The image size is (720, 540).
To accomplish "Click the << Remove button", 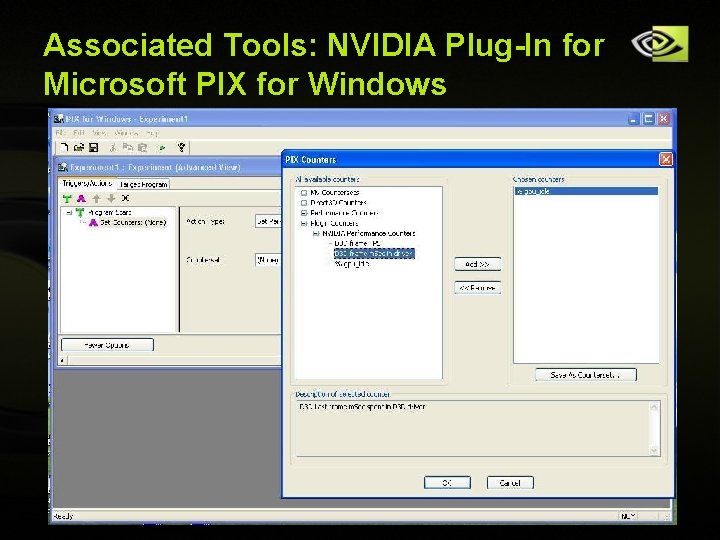I will click(478, 288).
